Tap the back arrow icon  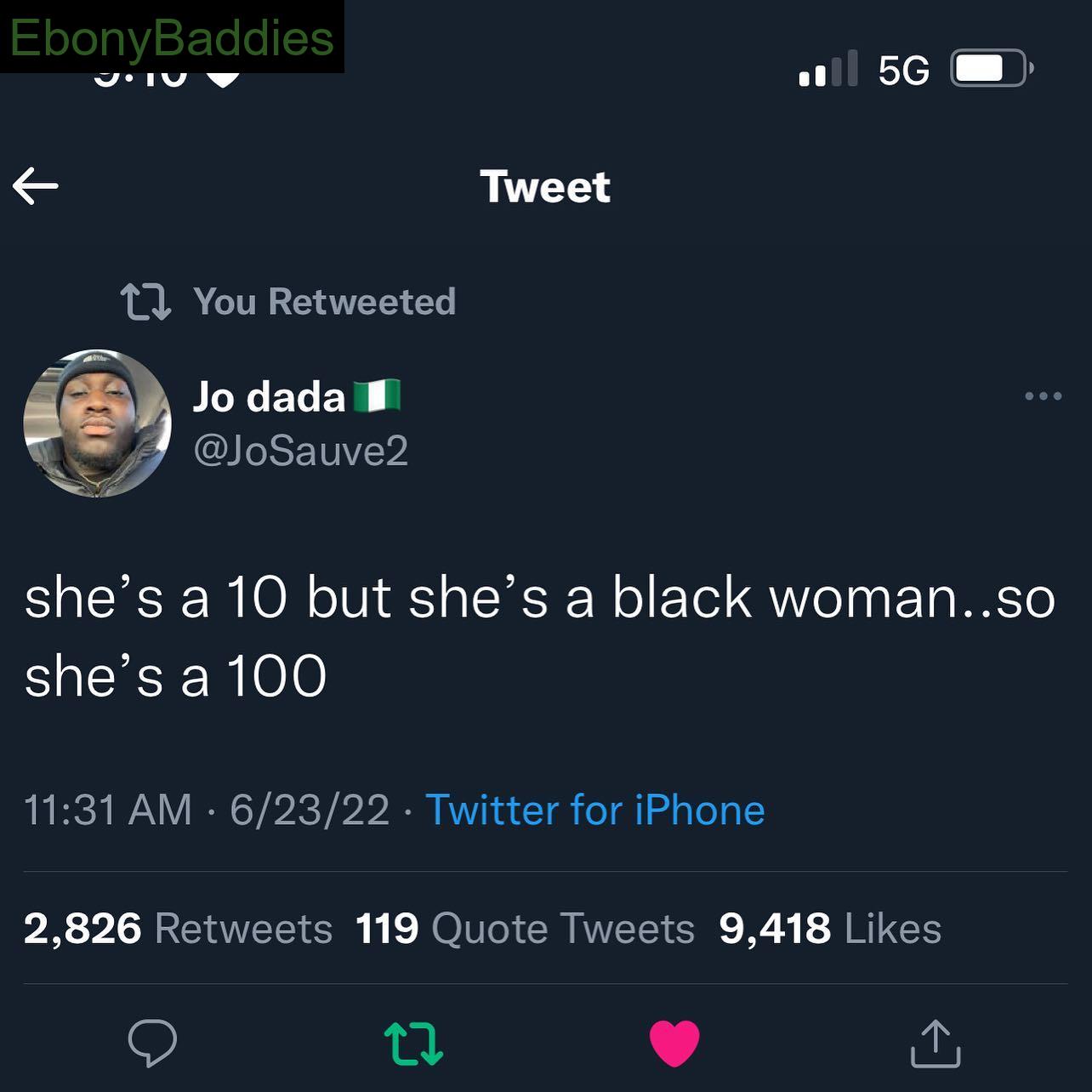pyautogui.click(x=36, y=185)
